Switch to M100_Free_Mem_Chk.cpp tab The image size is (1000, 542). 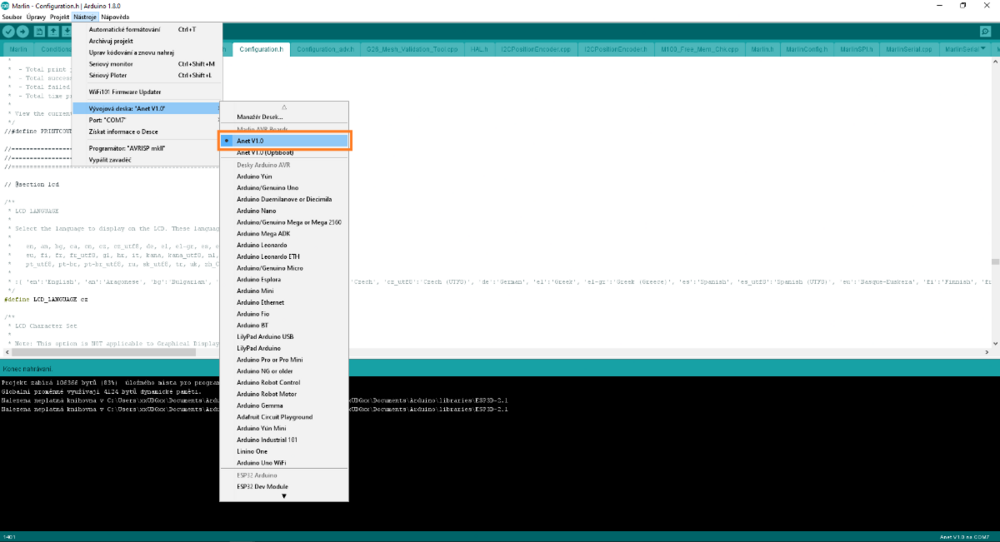click(700, 49)
